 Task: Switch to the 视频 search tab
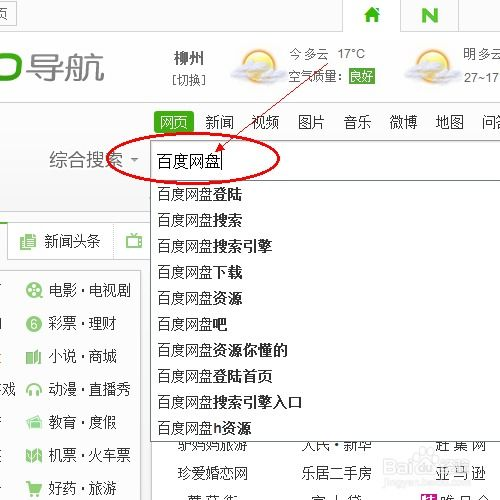[x=265, y=122]
